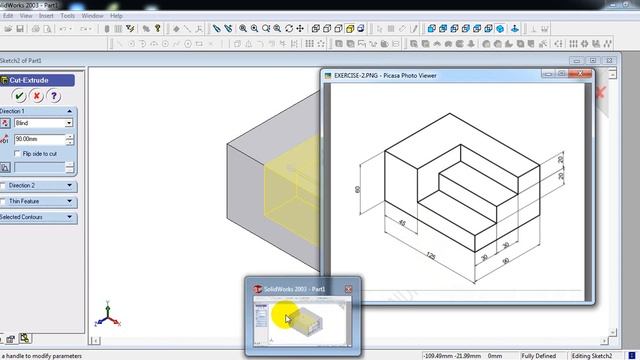The image size is (640, 360).
Task: Select the first blue standard view icon
Action: click(x=431, y=29)
